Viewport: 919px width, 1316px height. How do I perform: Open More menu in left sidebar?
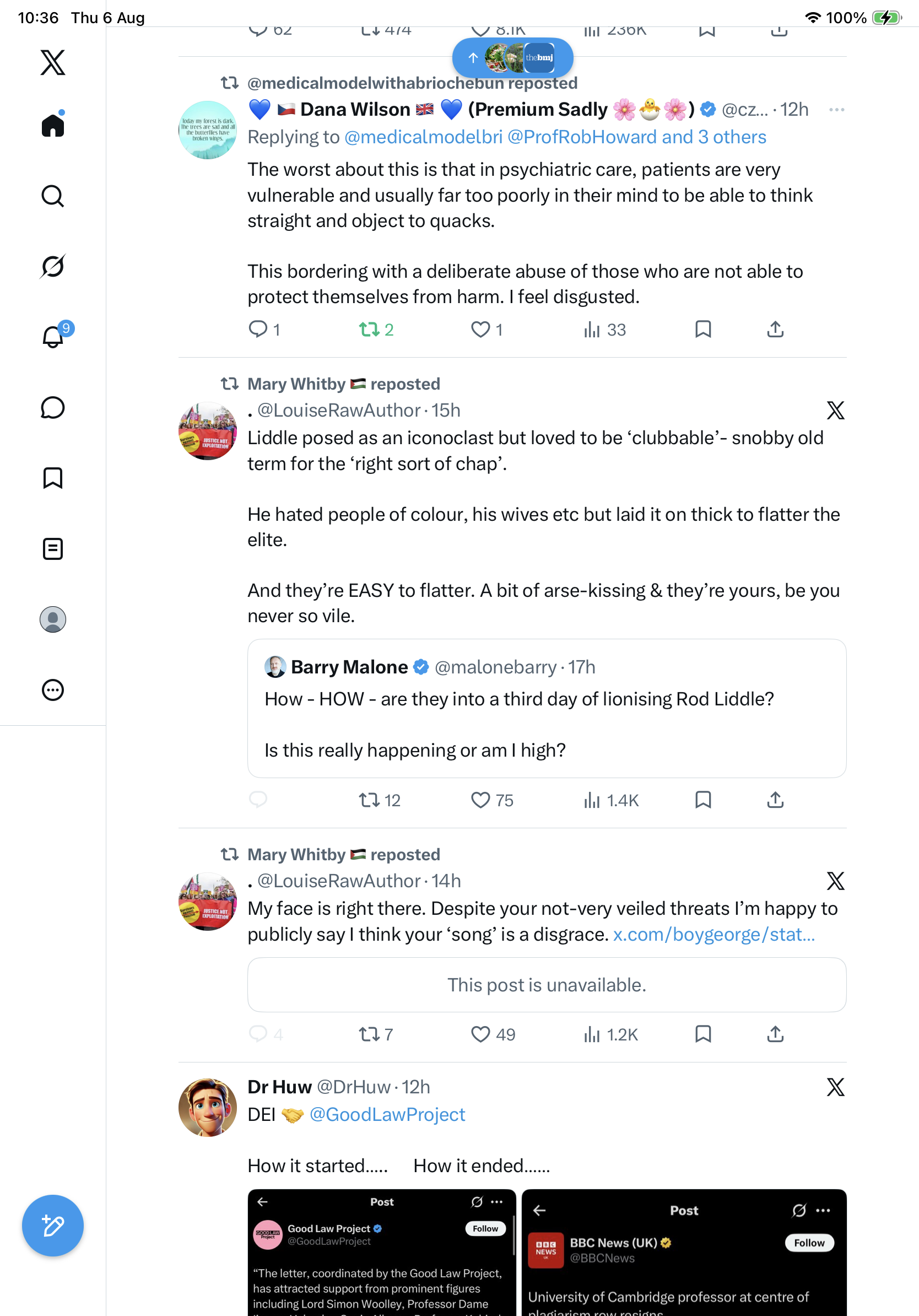[x=53, y=689]
